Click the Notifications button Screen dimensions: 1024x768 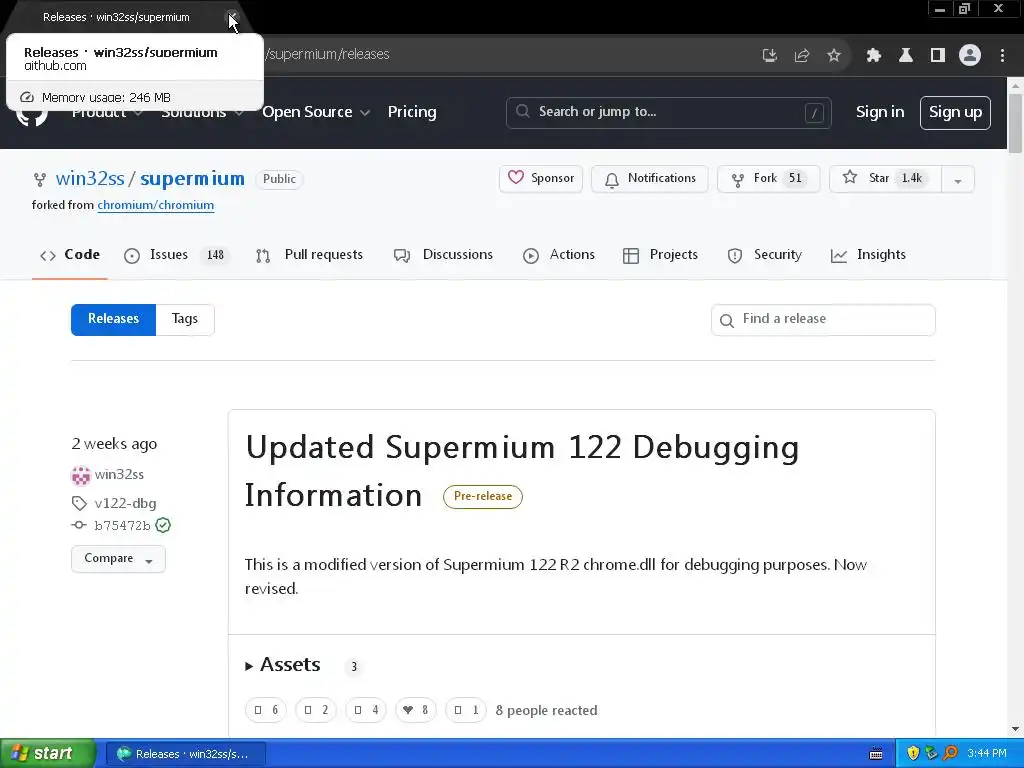click(650, 178)
